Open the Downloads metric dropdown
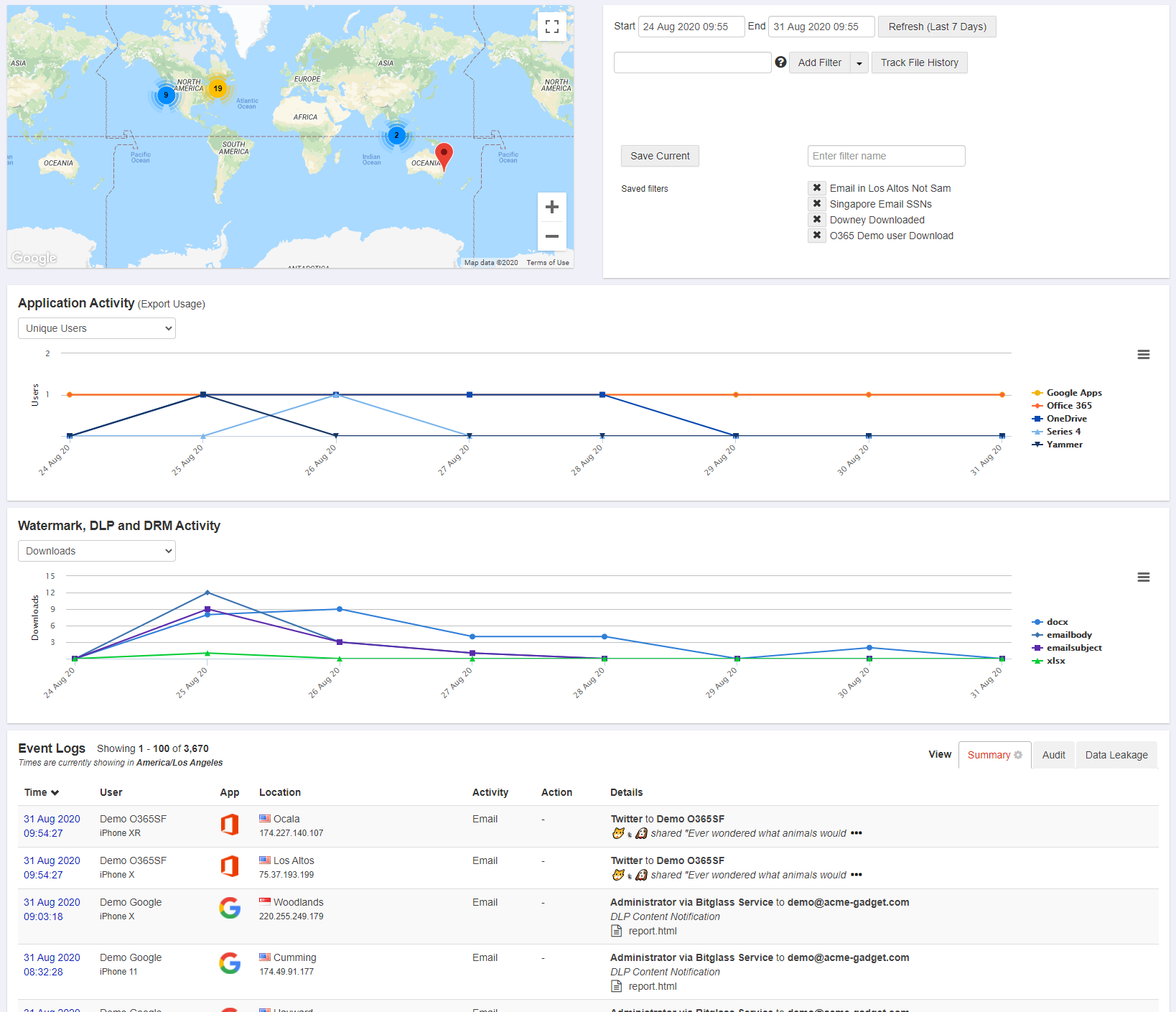This screenshot has width=1176, height=1012. [97, 551]
